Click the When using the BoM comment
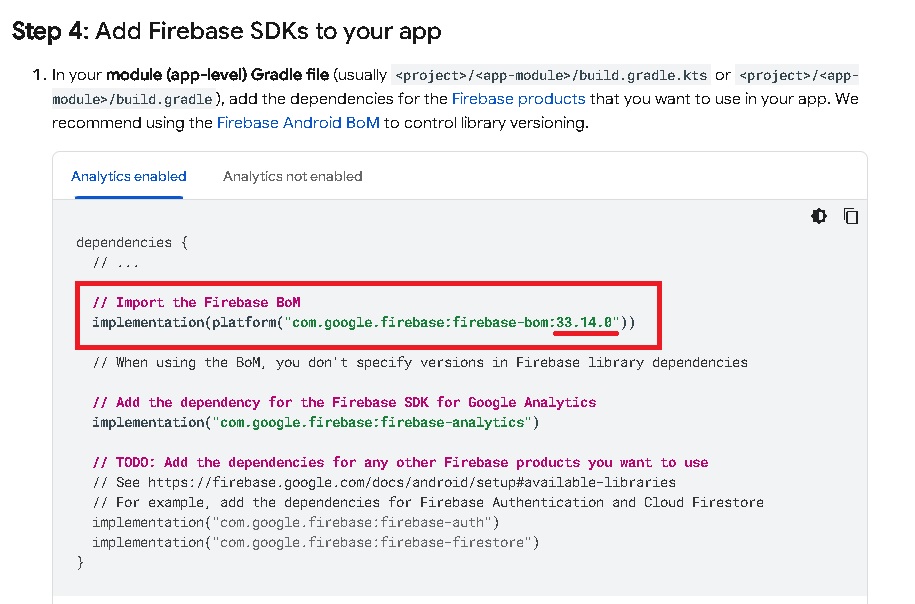The width and height of the screenshot is (915, 604). coord(420,362)
